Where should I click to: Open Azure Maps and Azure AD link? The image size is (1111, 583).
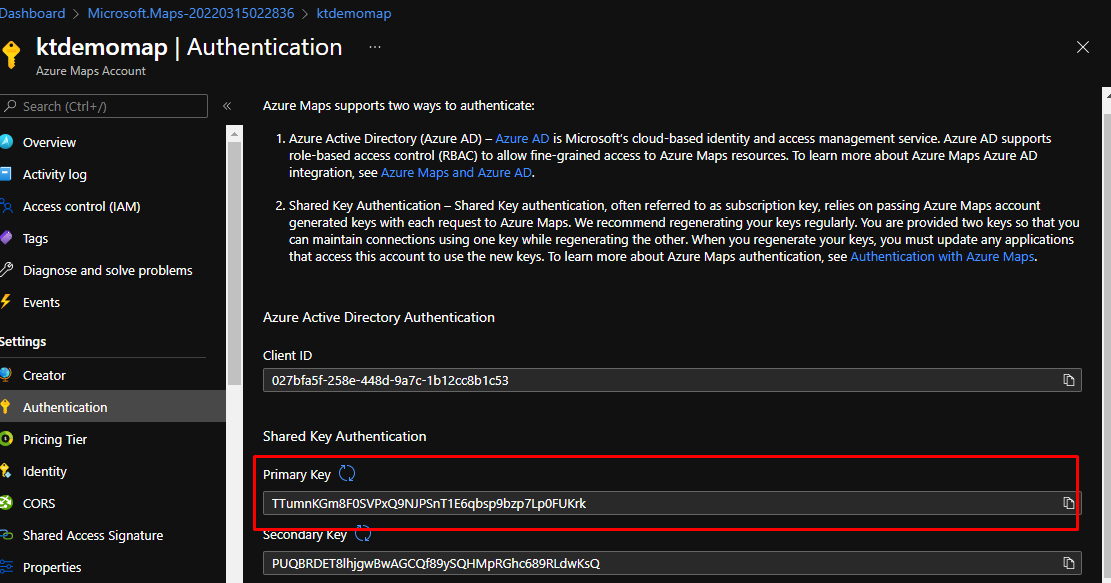tap(456, 173)
